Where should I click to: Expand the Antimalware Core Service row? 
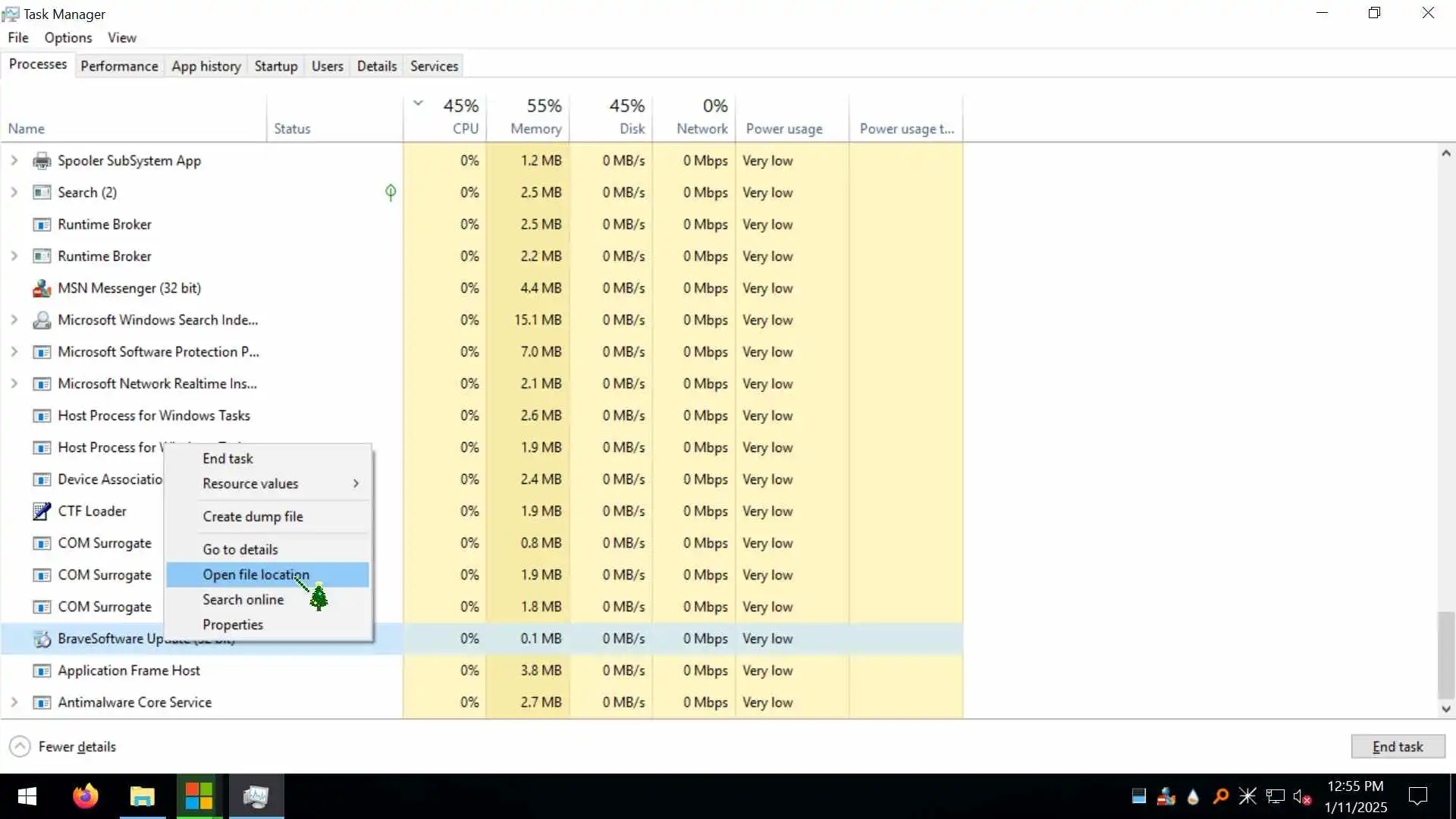14,702
